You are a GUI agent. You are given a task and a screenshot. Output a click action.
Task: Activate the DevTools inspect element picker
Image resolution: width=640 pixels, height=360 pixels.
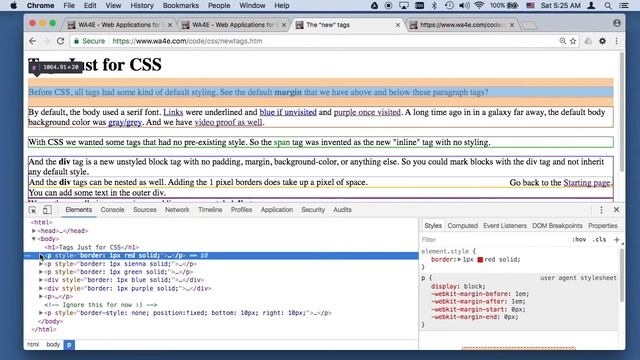[x=33, y=210]
